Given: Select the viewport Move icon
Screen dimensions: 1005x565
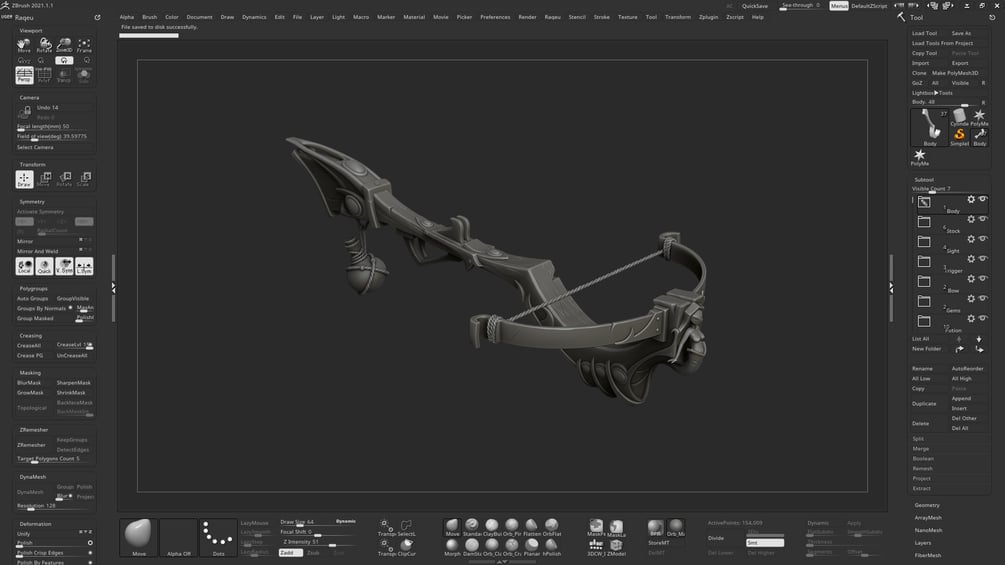Looking at the screenshot, I should 24,45.
